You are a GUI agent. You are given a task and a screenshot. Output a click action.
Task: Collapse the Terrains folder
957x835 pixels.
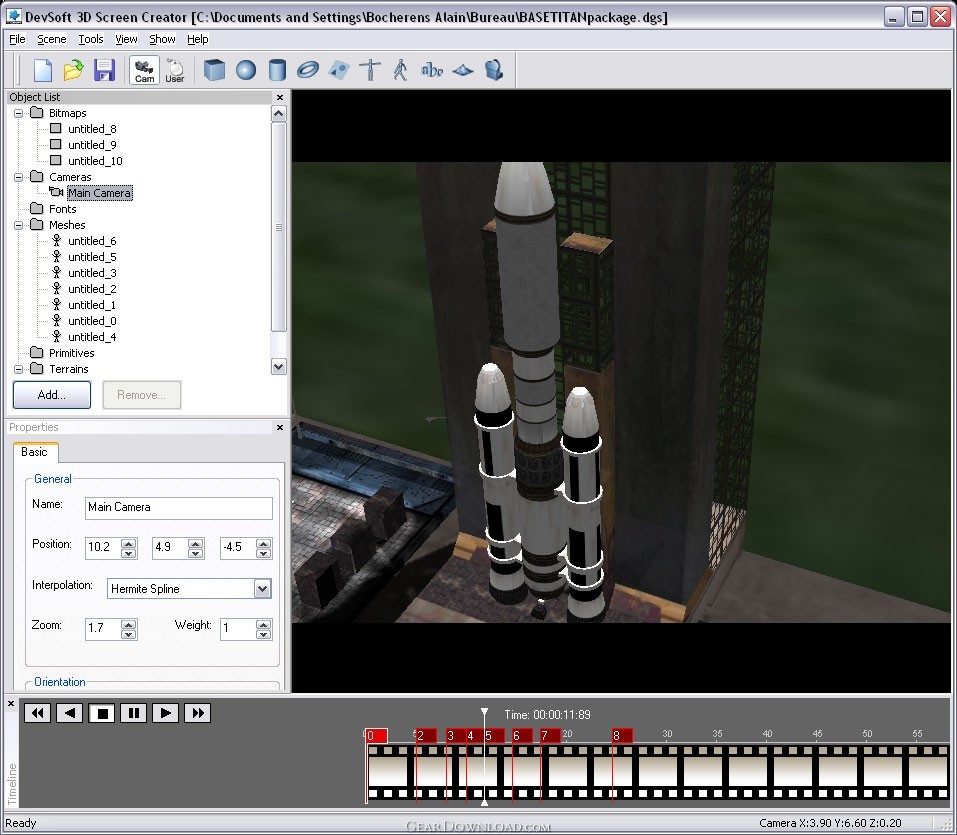18,369
